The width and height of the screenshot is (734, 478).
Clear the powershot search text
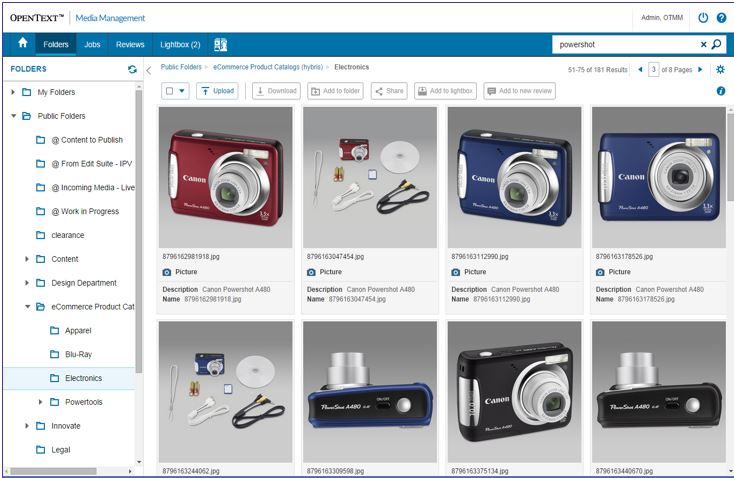tap(703, 44)
